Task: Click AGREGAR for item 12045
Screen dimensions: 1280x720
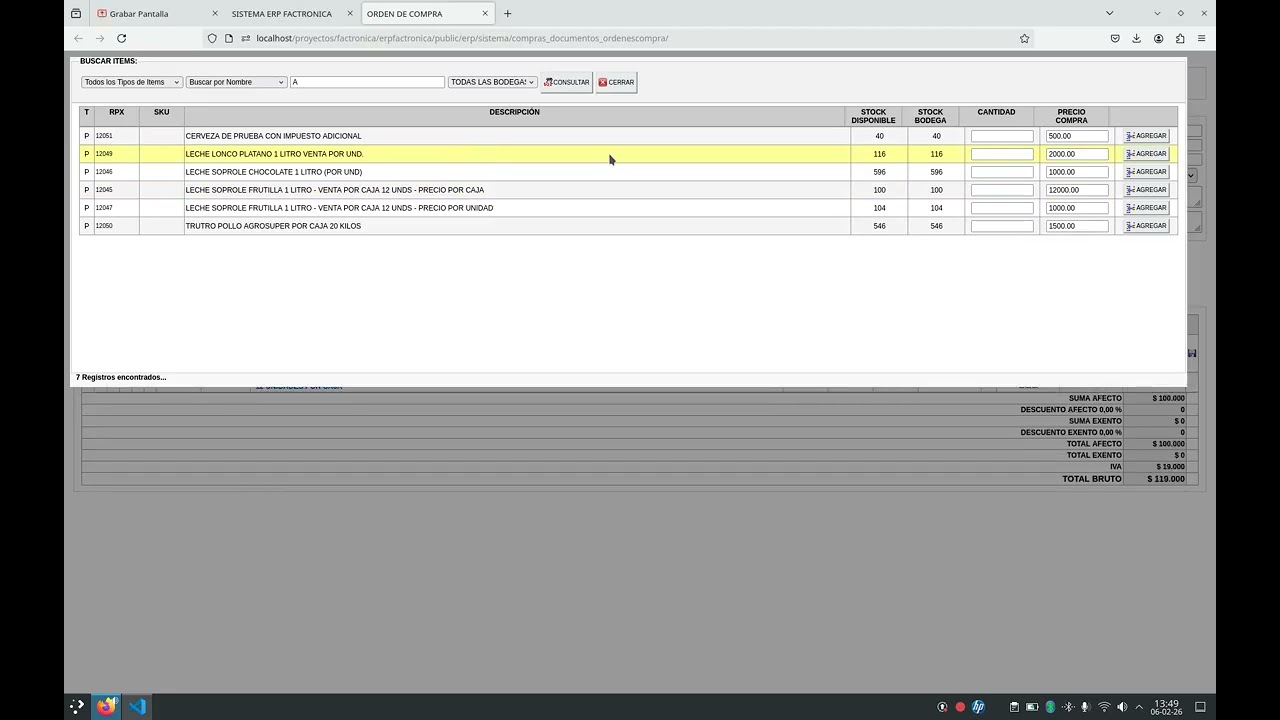Action: 1146,190
